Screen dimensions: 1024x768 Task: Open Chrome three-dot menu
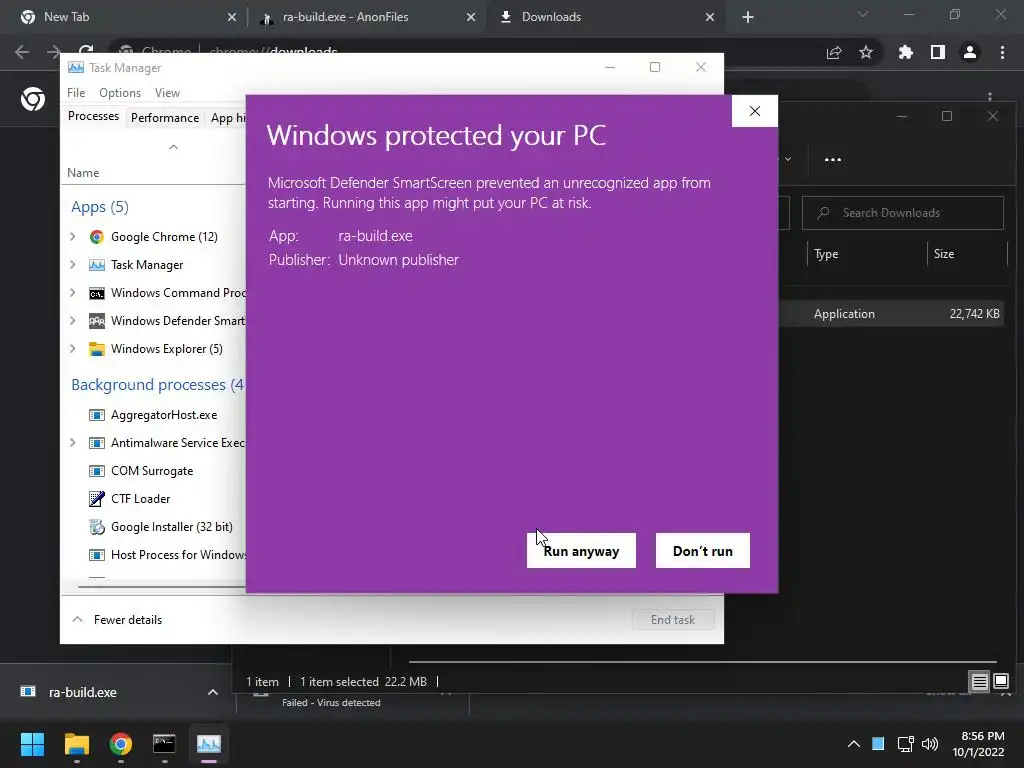(1002, 52)
